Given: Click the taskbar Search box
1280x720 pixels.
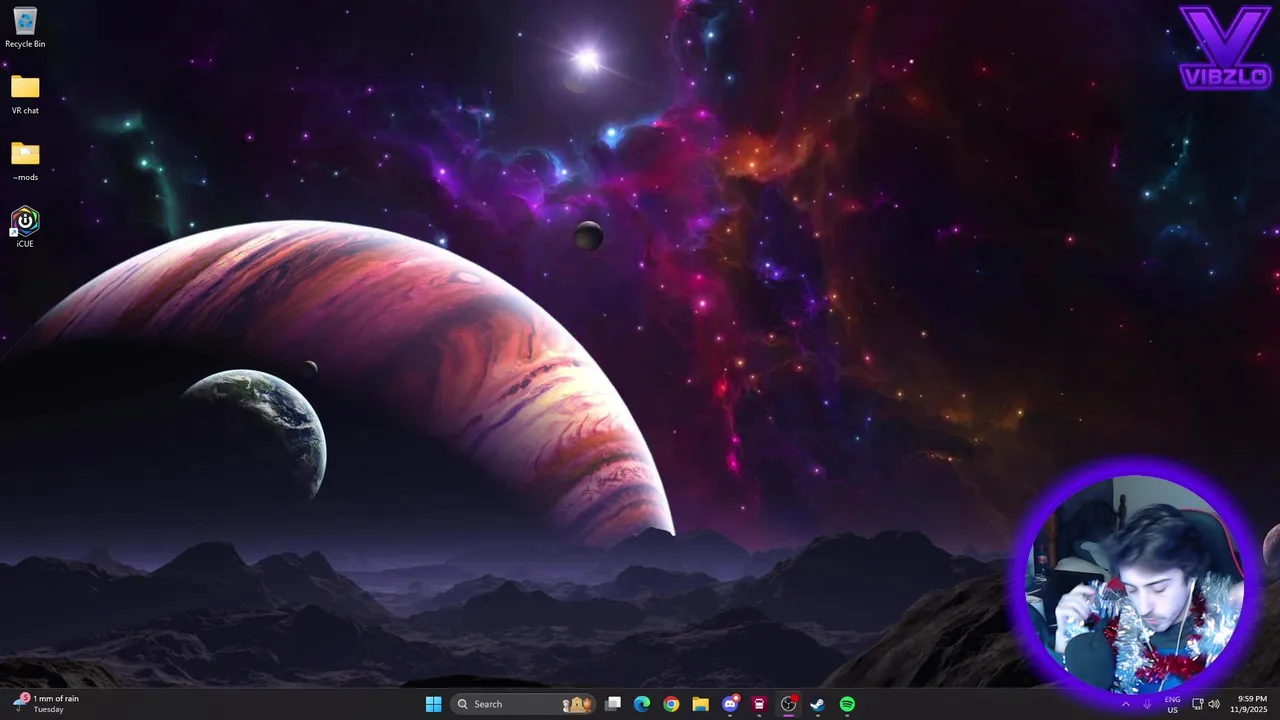Looking at the screenshot, I should point(524,704).
